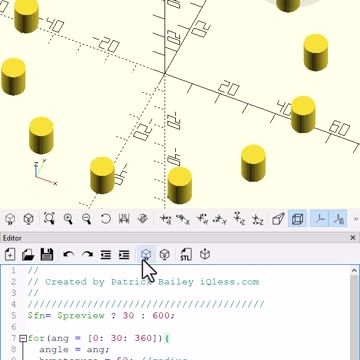Switch to the -Z axis view
Image resolution: width=360 pixels, height=360 pixels.
(257, 219)
